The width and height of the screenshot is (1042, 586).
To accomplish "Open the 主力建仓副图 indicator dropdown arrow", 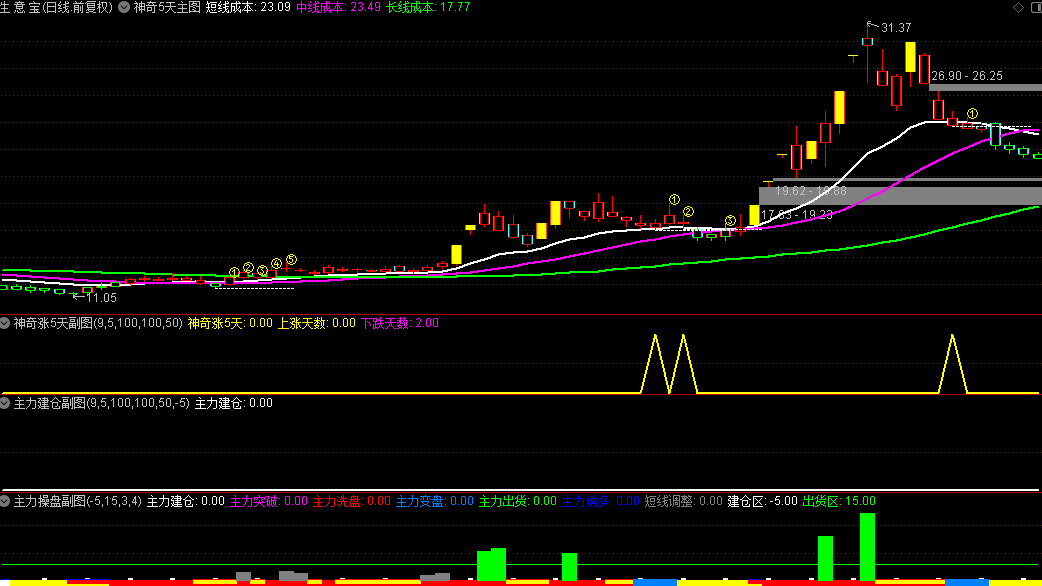I will point(5,403).
